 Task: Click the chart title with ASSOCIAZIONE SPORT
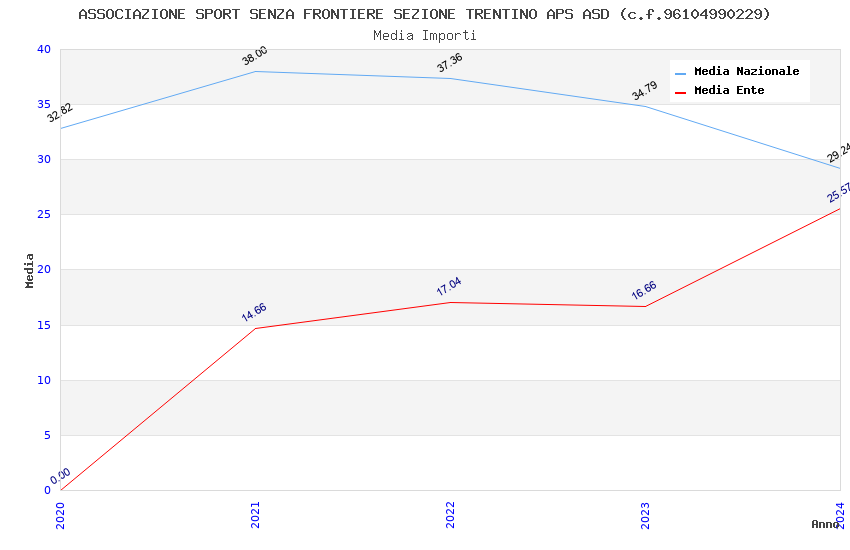tap(424, 14)
